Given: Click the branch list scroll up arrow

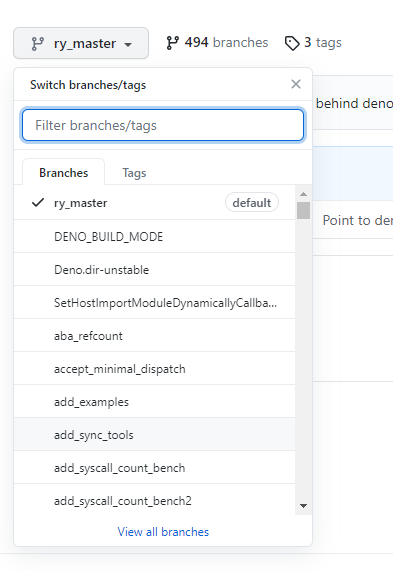Looking at the screenshot, I should click(x=303, y=194).
